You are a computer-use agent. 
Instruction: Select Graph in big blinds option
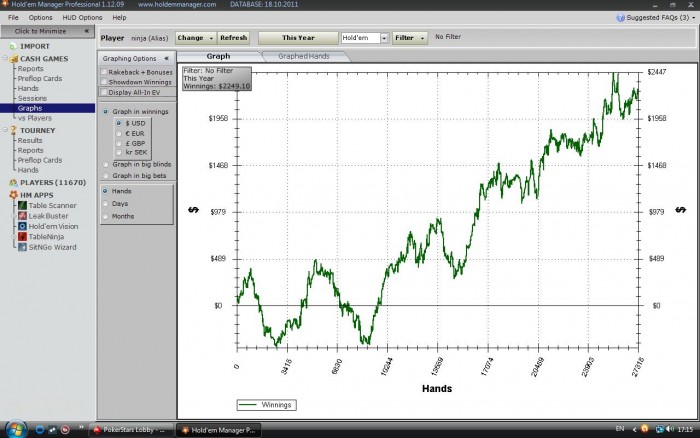(106, 164)
